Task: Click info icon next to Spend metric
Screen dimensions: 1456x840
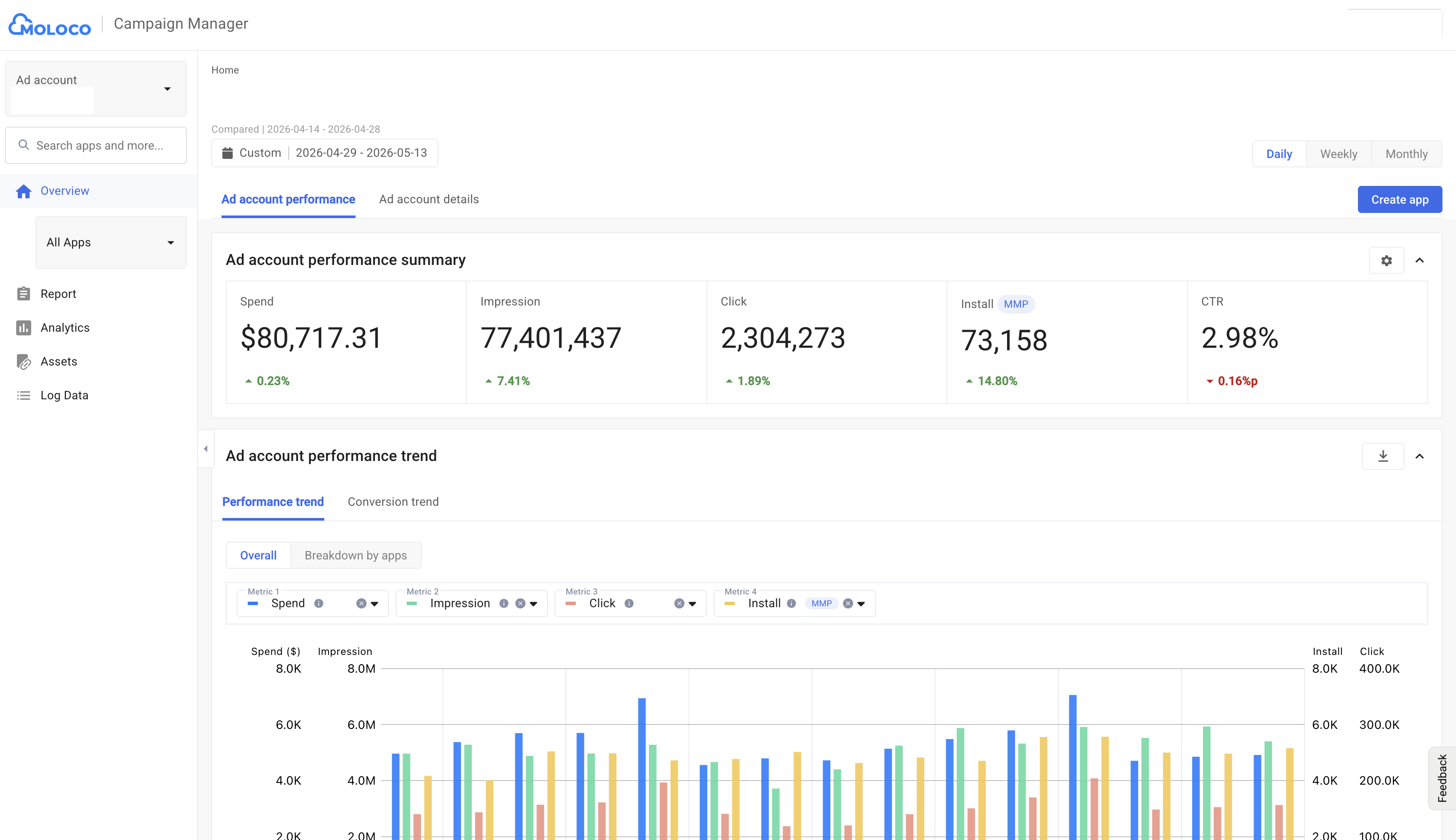Action: [x=319, y=603]
